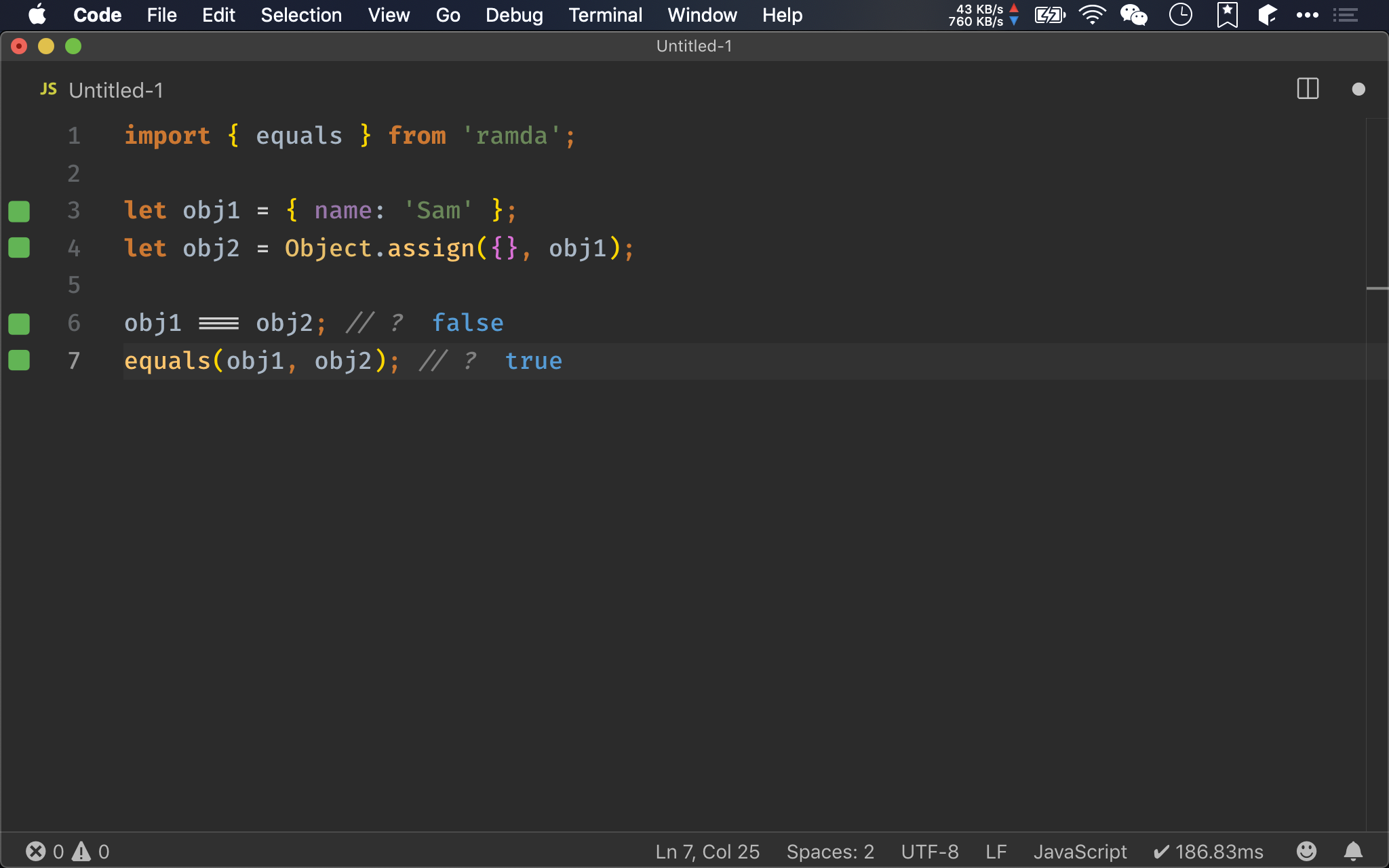This screenshot has width=1389, height=868.
Task: Click the WeChat icon in menu bar
Action: click(x=1133, y=15)
